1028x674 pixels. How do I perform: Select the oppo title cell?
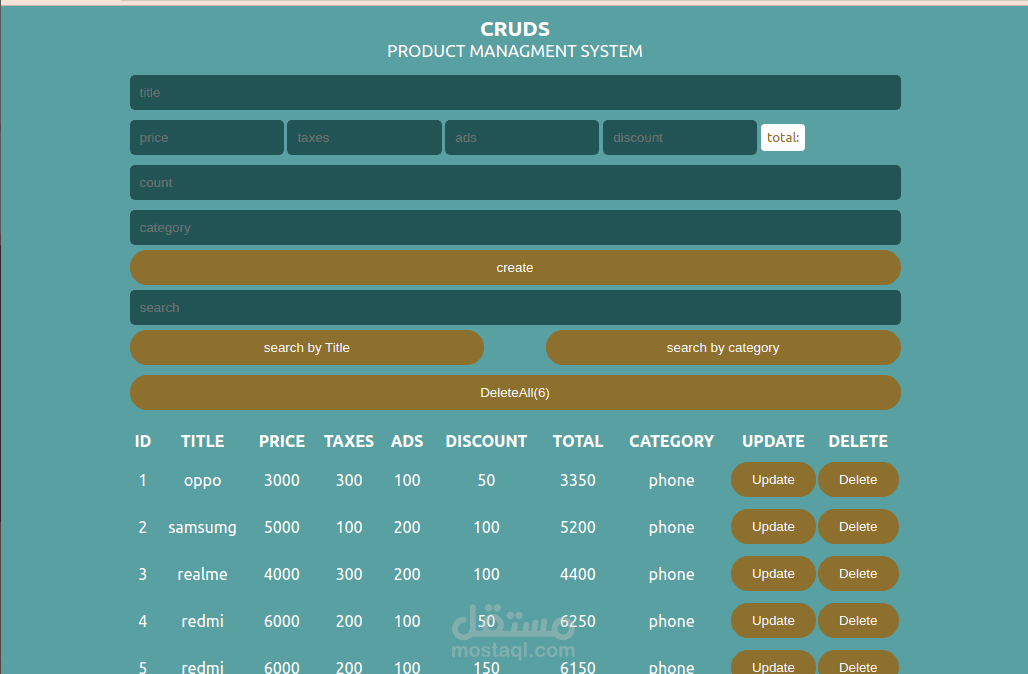tap(203, 481)
